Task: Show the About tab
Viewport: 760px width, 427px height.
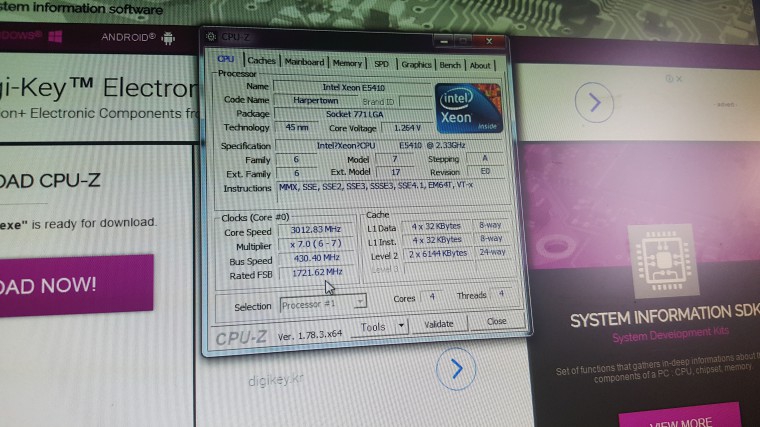Action: 480,65
